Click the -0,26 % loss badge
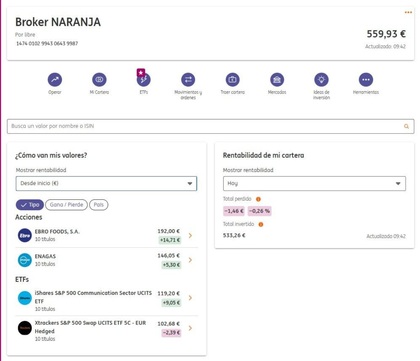Viewport: 420px width, 361px height. point(260,211)
